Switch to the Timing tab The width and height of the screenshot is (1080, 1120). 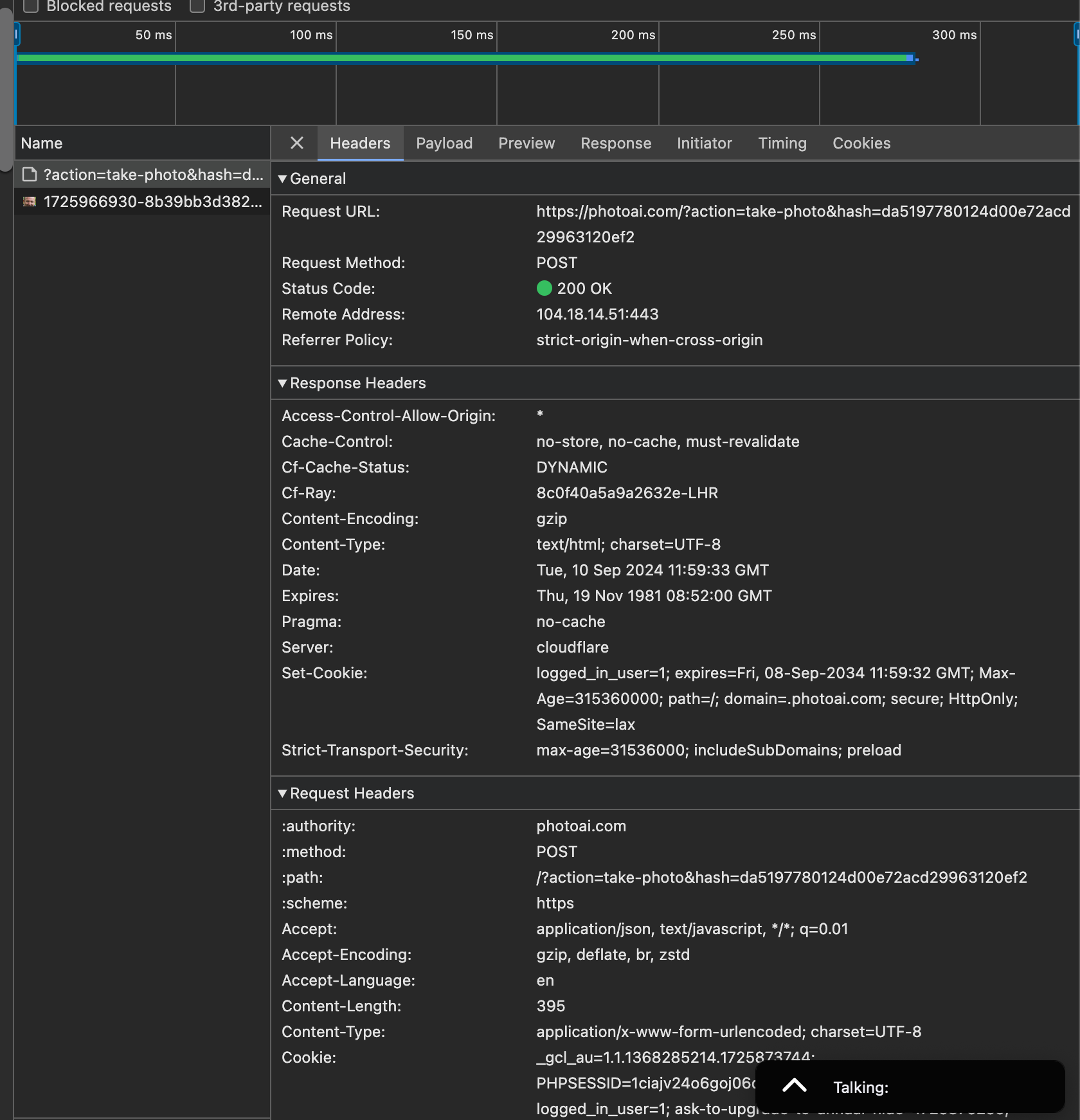coord(782,143)
